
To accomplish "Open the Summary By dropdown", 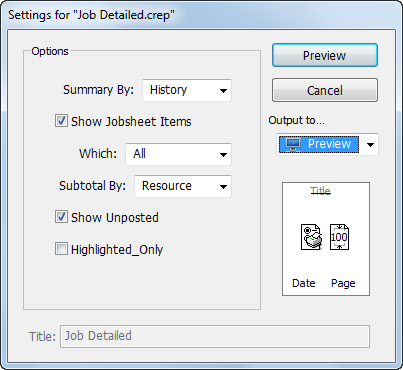I will coord(187,90).
